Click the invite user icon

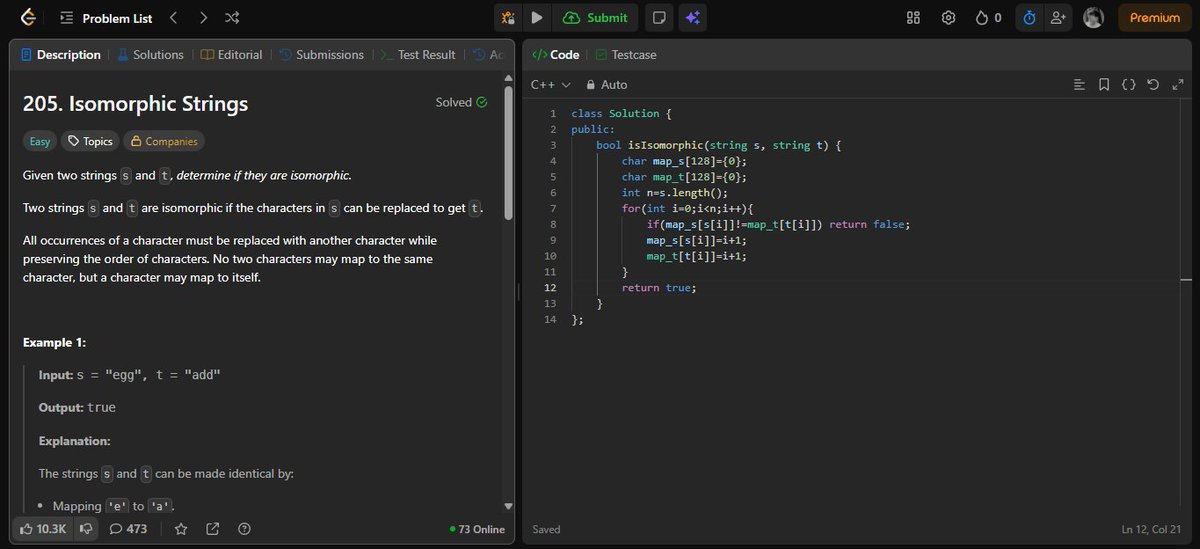pos(1058,17)
